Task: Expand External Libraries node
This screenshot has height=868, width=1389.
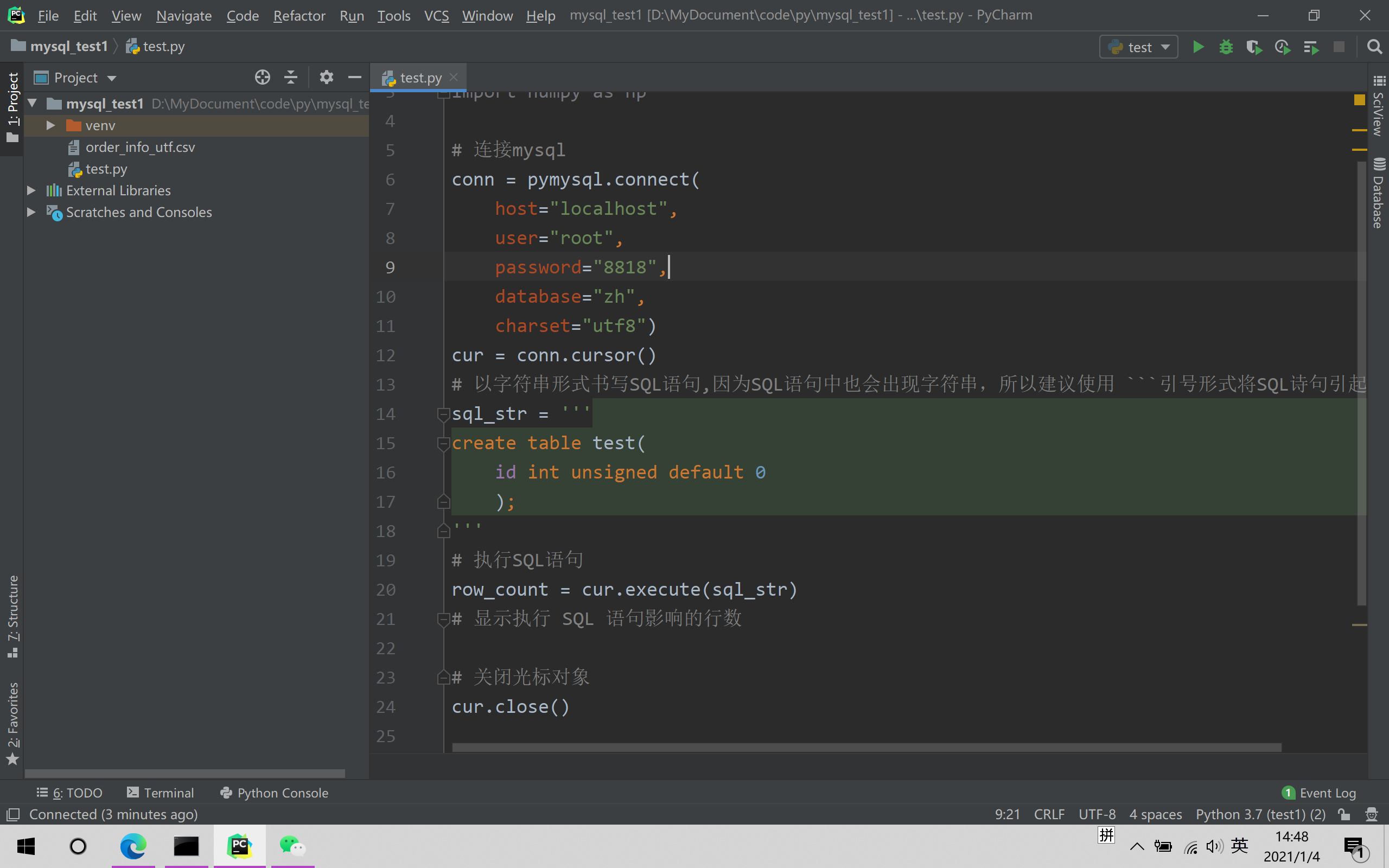Action: click(31, 190)
